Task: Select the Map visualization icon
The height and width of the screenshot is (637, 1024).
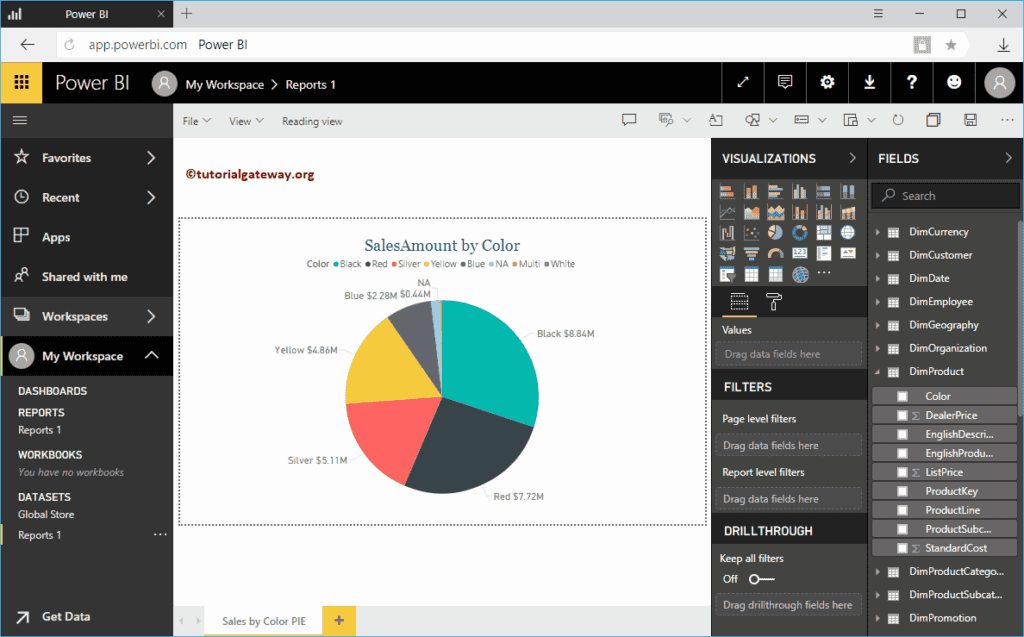Action: (x=847, y=232)
